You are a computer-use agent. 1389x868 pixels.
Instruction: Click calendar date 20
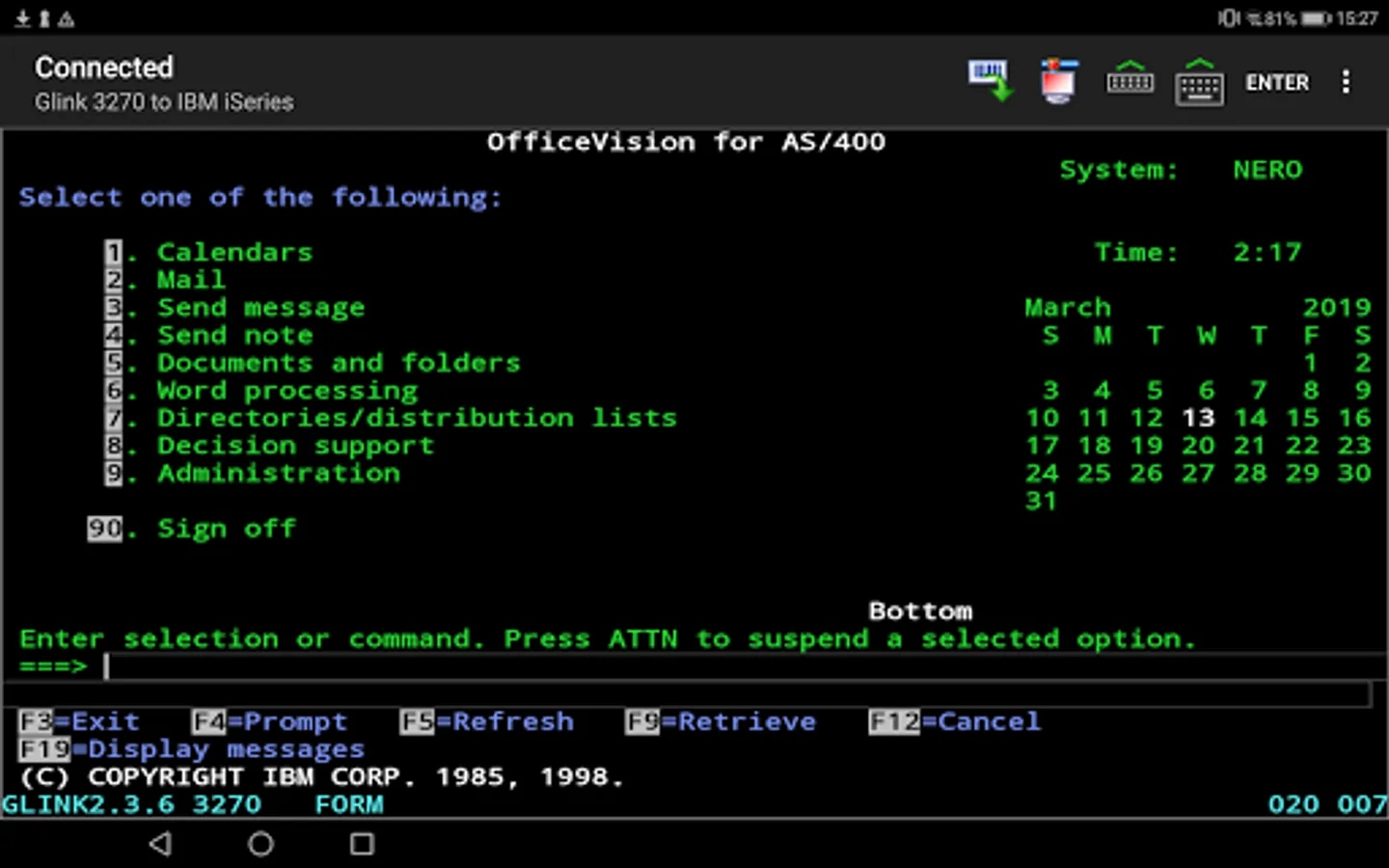pyautogui.click(x=1198, y=446)
